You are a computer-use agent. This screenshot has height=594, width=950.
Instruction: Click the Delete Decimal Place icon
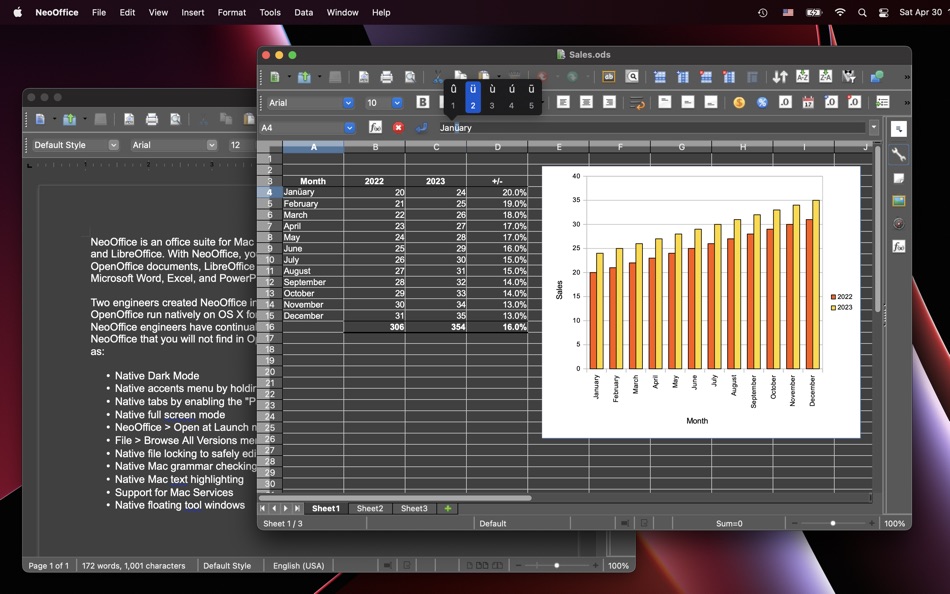tap(854, 102)
